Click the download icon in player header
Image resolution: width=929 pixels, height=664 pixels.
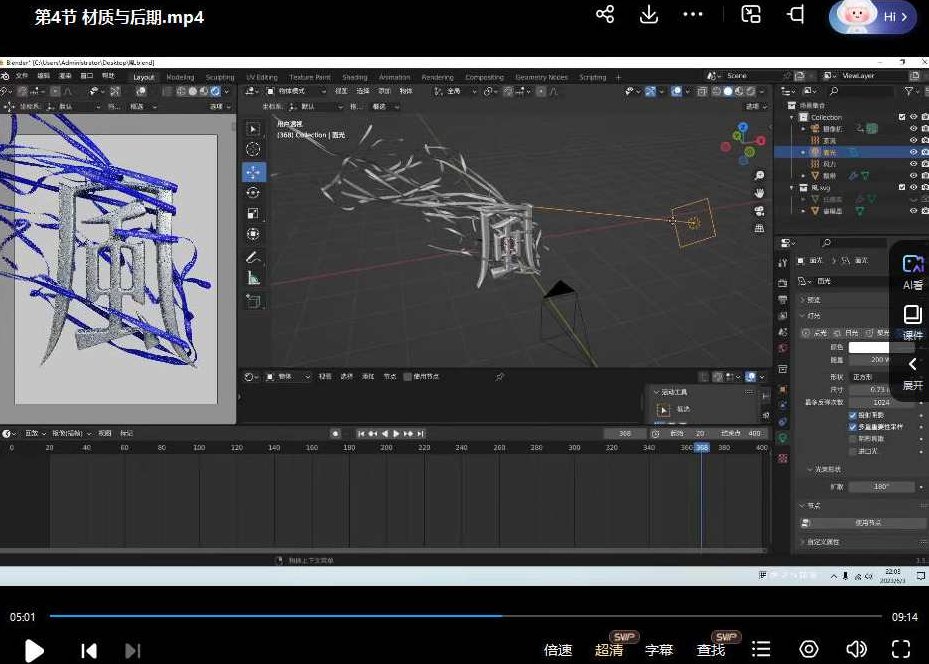[649, 14]
